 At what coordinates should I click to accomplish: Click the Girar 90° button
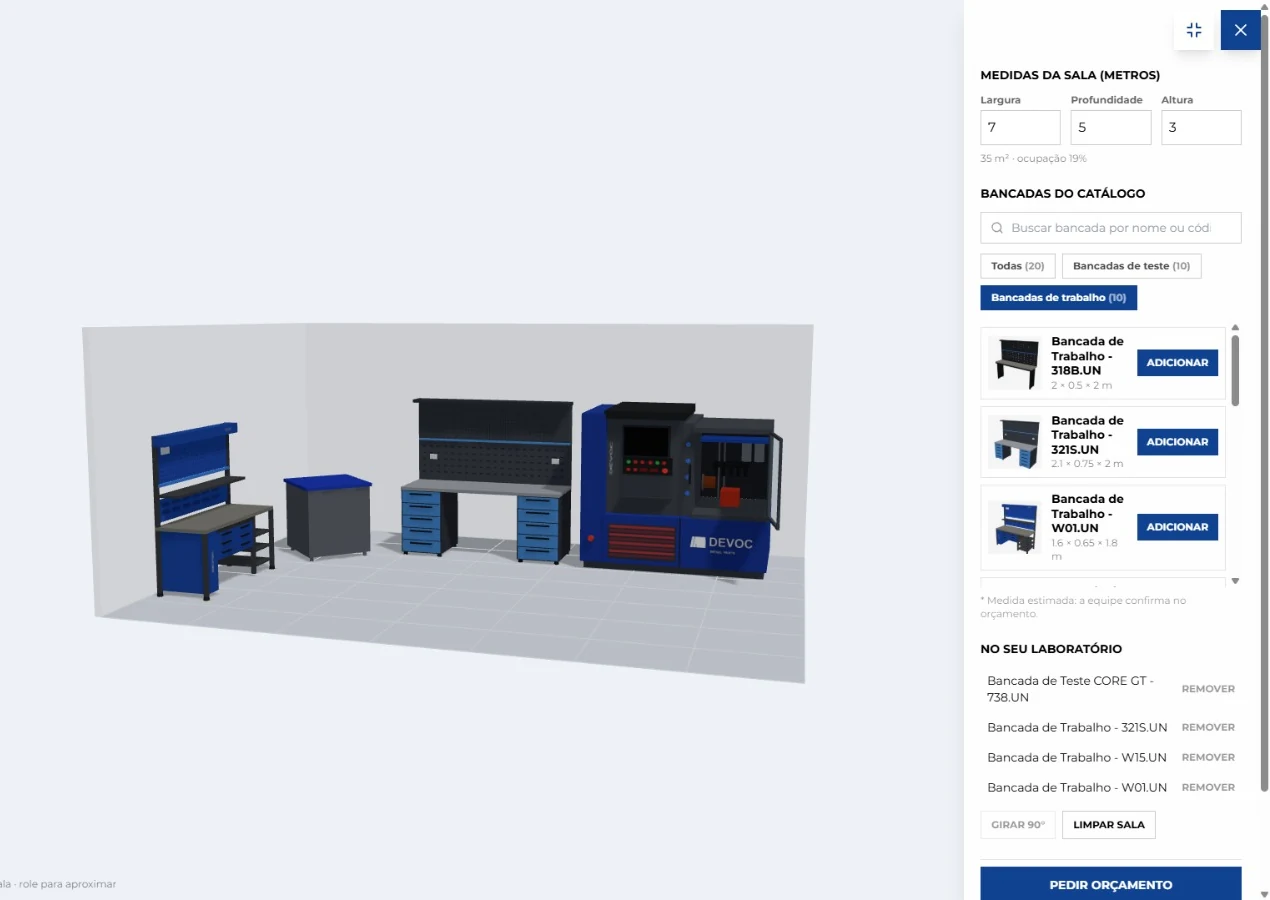[x=1018, y=825]
